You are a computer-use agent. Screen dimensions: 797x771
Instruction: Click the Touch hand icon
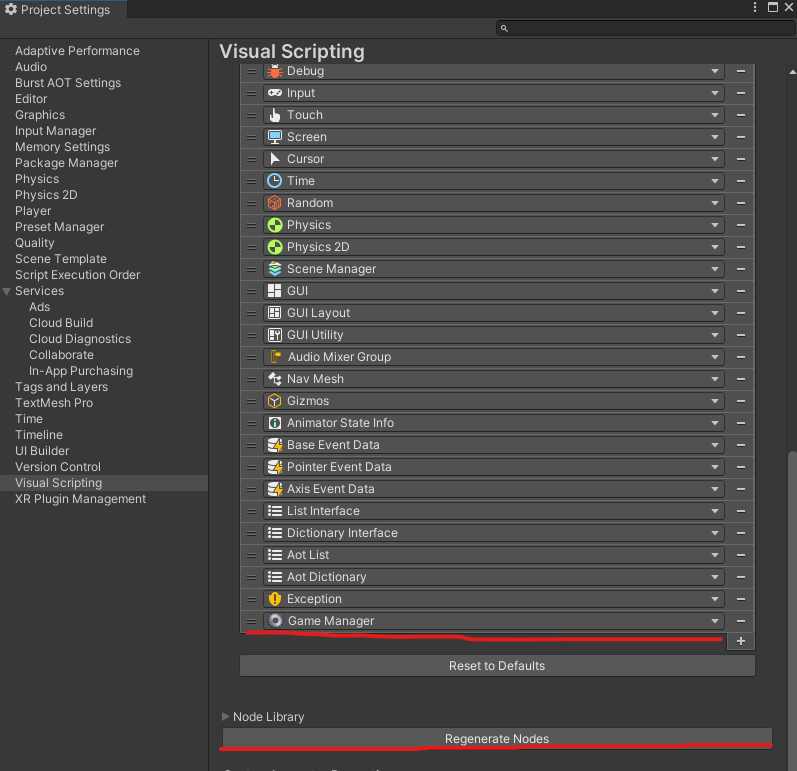(274, 115)
